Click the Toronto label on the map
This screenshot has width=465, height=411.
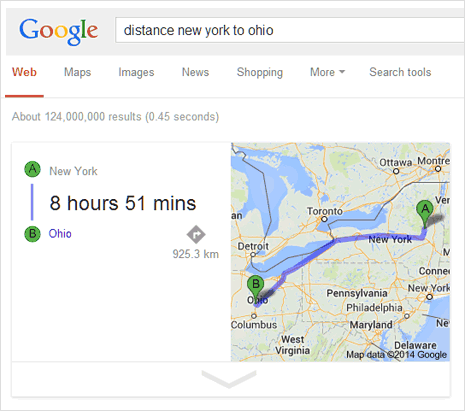click(325, 211)
